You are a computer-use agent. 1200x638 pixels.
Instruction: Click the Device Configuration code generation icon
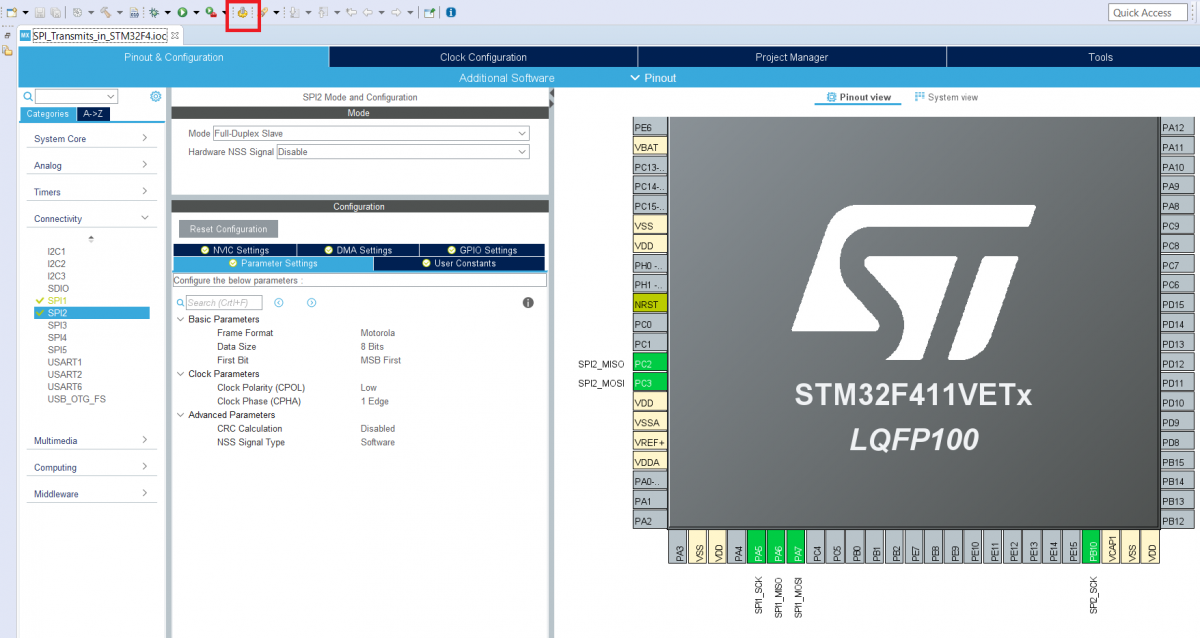click(242, 12)
